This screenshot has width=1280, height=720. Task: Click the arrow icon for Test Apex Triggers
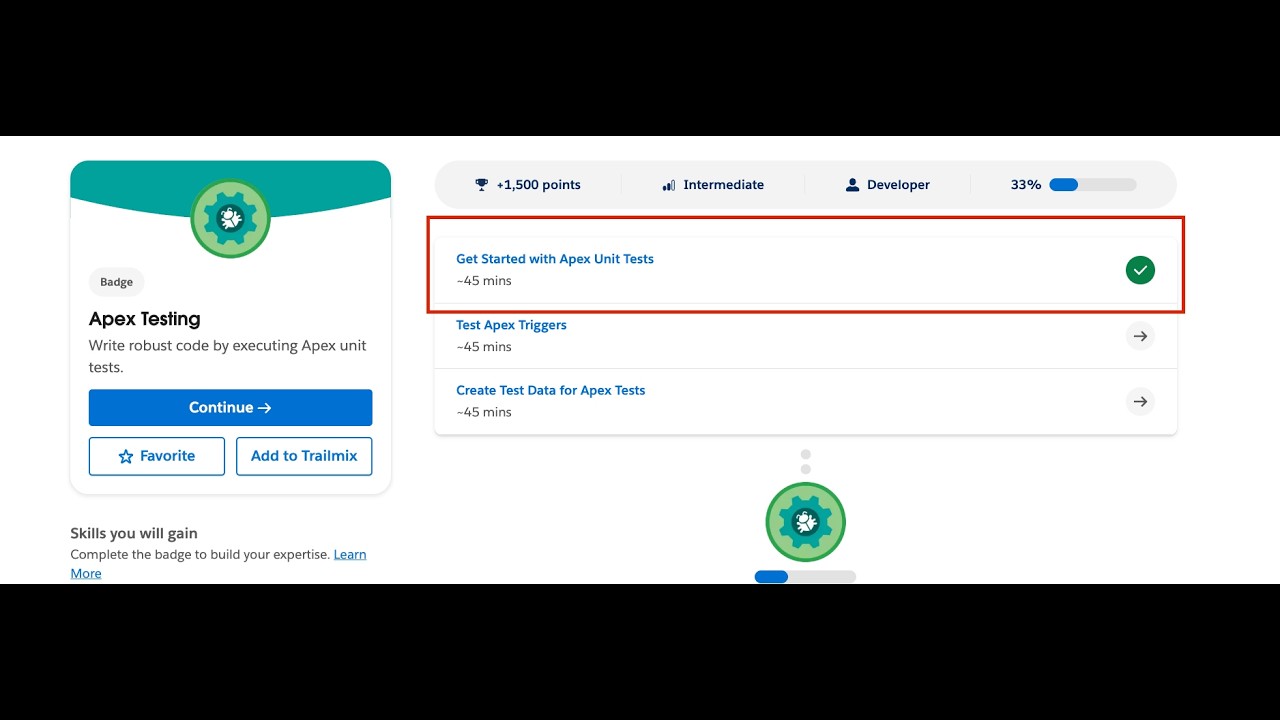[1140, 336]
